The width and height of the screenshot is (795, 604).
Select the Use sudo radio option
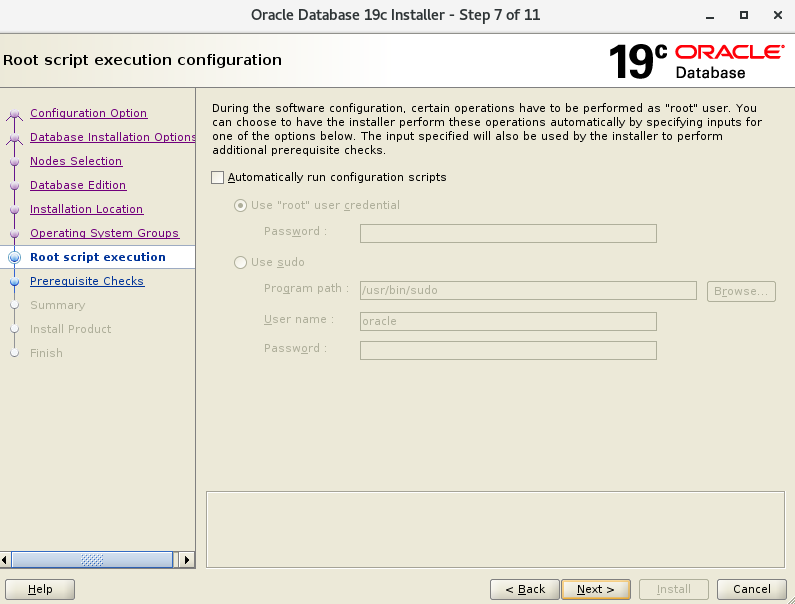(240, 263)
